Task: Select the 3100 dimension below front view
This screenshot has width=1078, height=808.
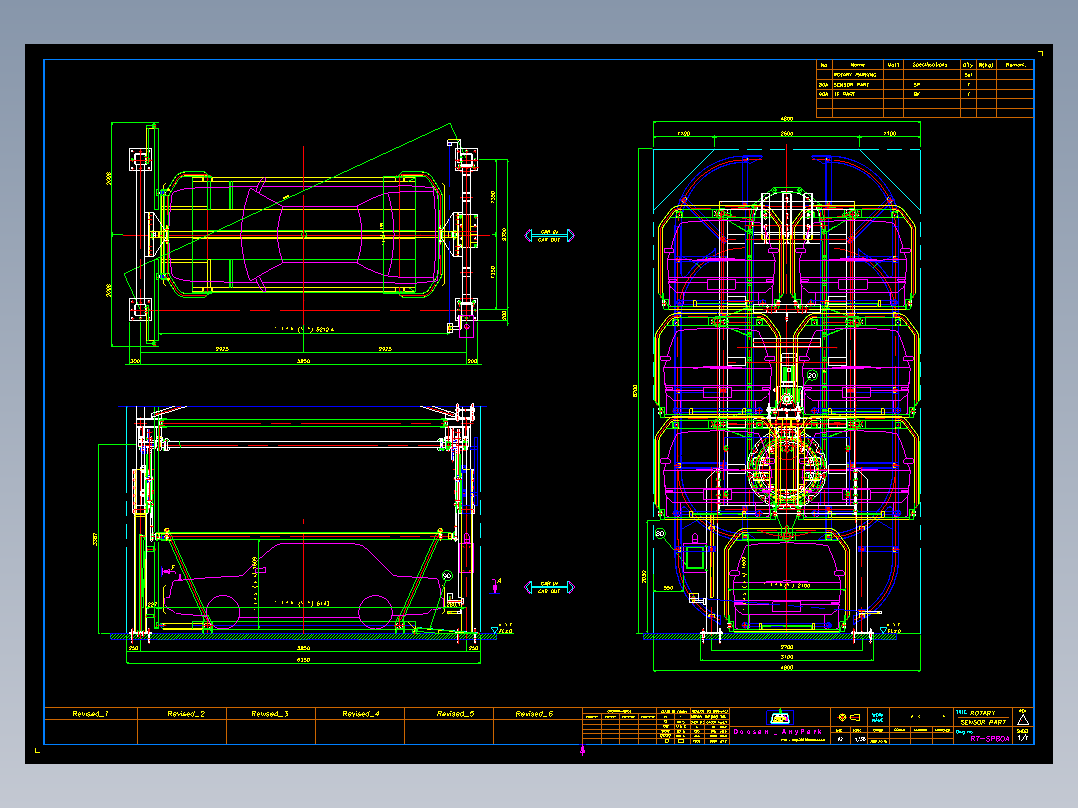Action: [786, 657]
